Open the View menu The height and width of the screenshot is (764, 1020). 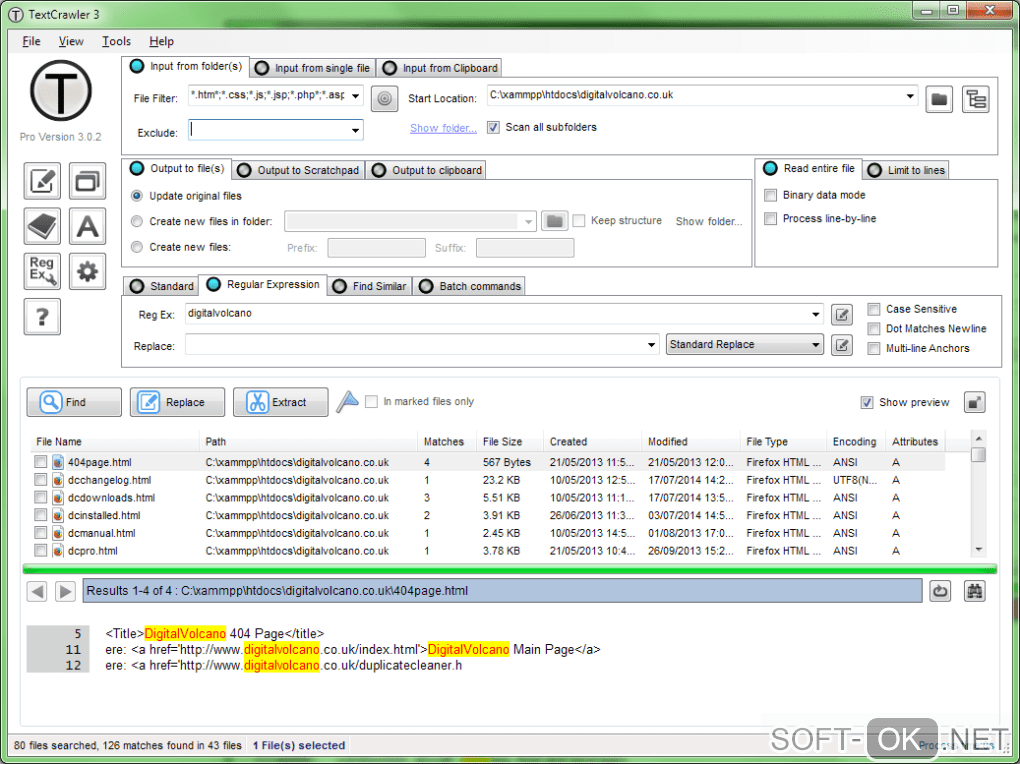pos(71,41)
